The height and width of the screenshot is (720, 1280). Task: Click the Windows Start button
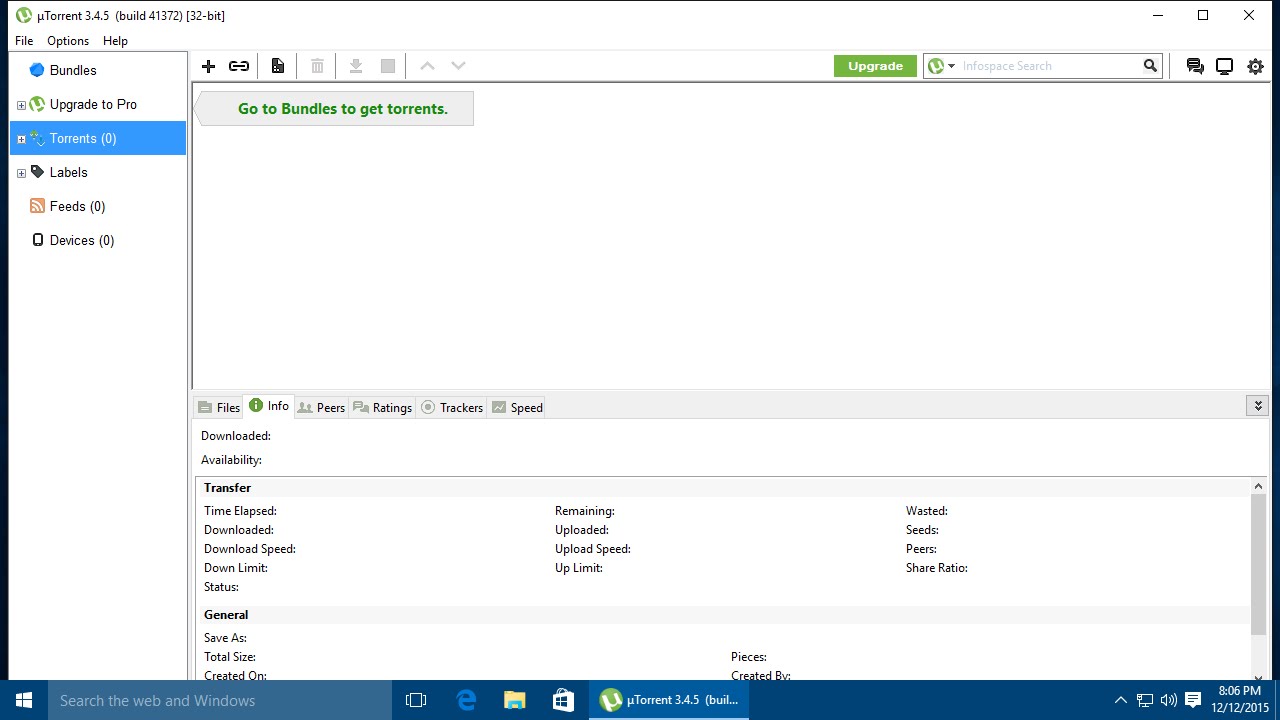(24, 700)
